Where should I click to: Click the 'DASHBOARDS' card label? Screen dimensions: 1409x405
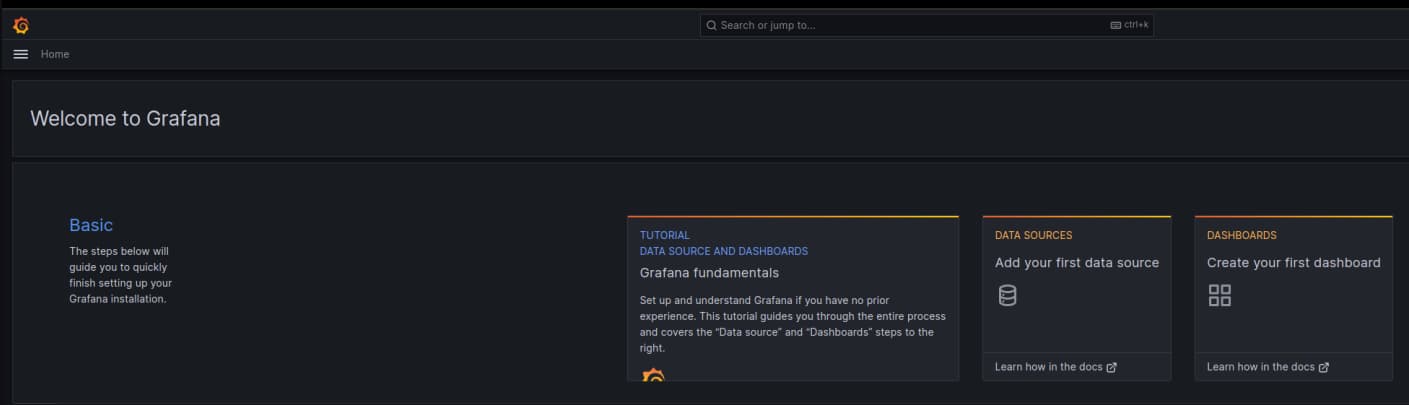pos(1242,235)
